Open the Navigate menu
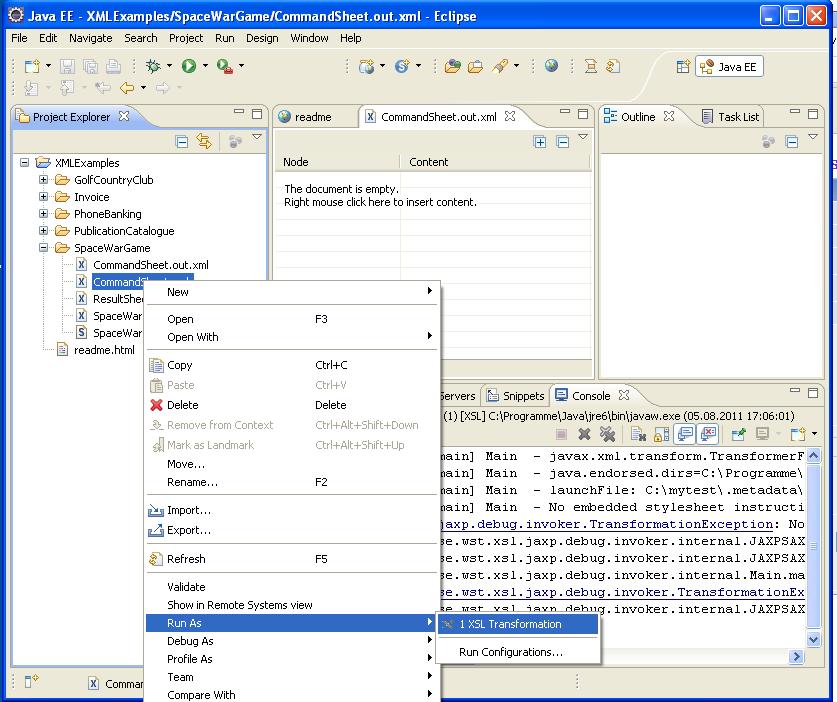The image size is (837, 702). pyautogui.click(x=91, y=38)
